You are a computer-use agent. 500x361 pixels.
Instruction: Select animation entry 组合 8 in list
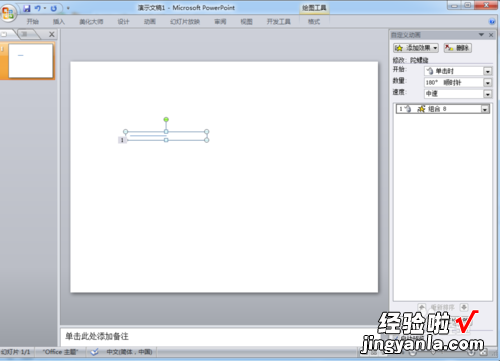click(443, 109)
